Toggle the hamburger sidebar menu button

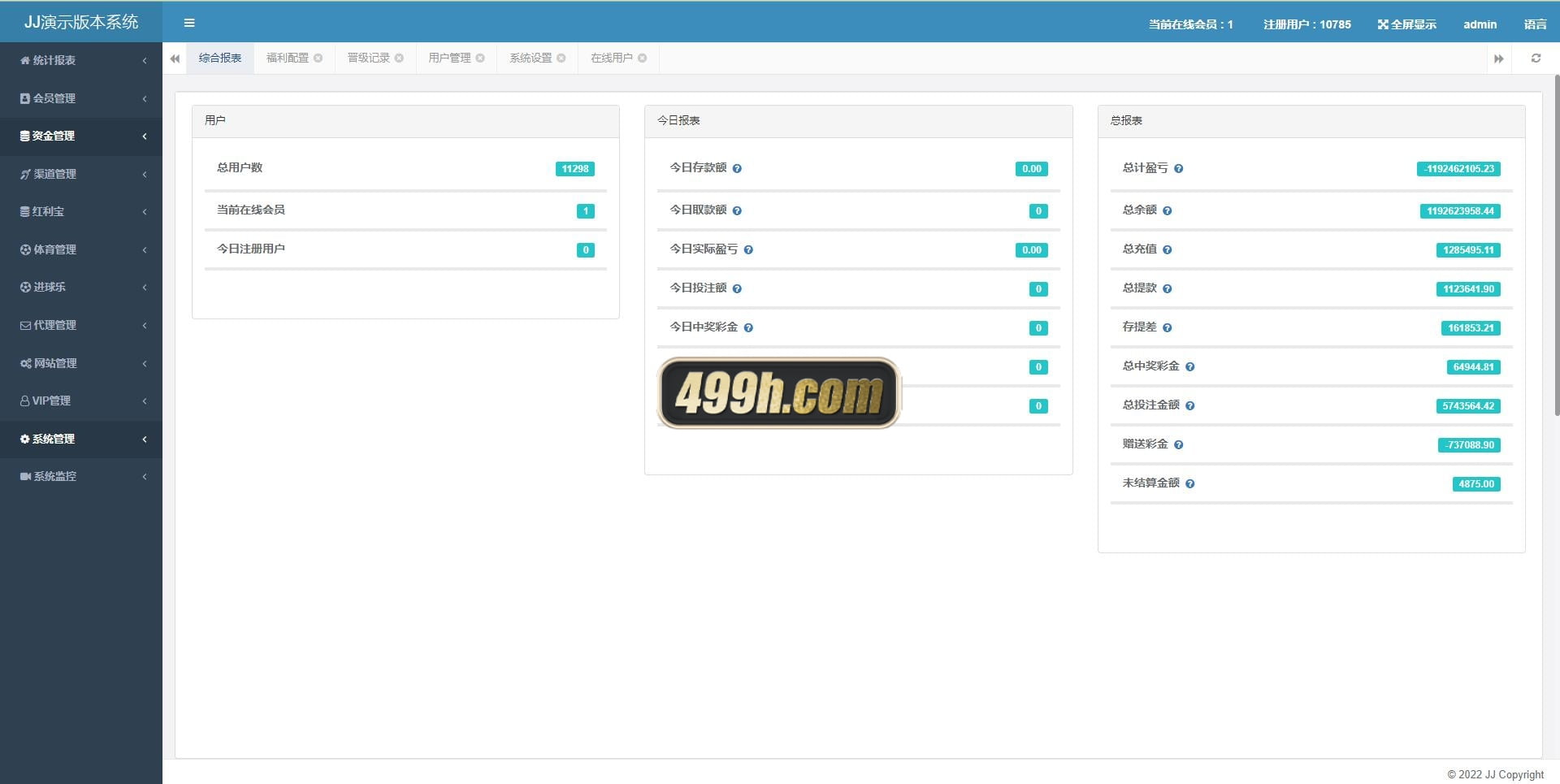[x=189, y=23]
